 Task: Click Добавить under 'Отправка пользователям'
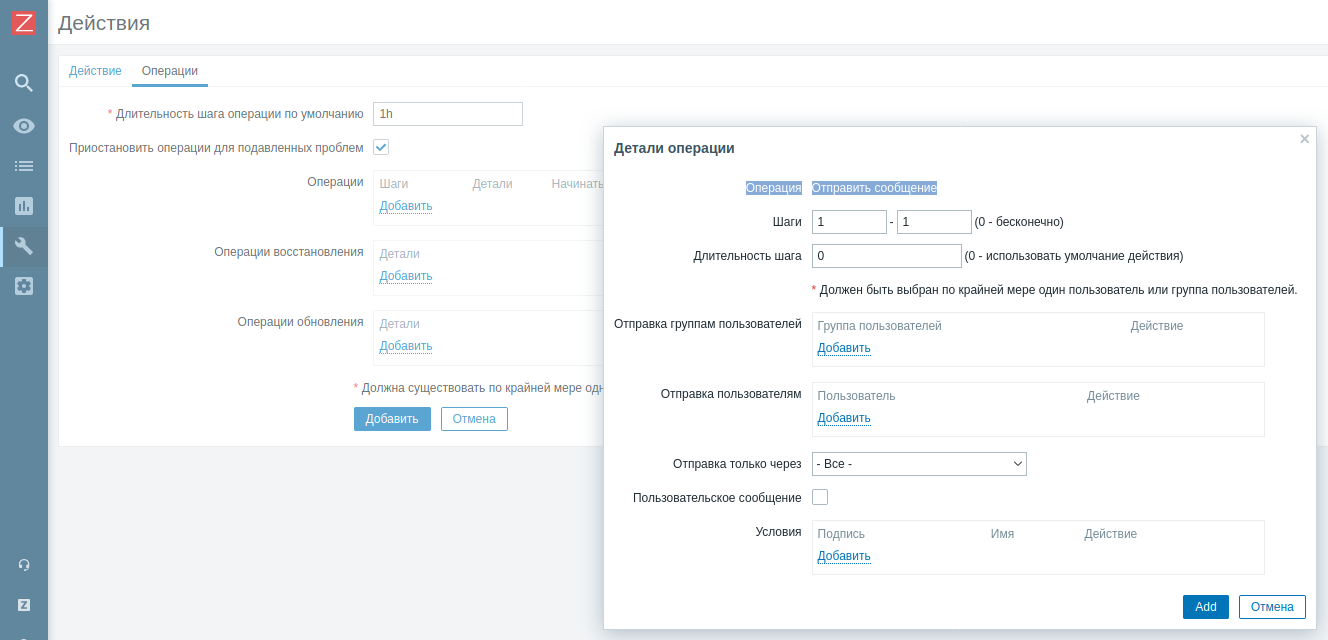(x=842, y=417)
